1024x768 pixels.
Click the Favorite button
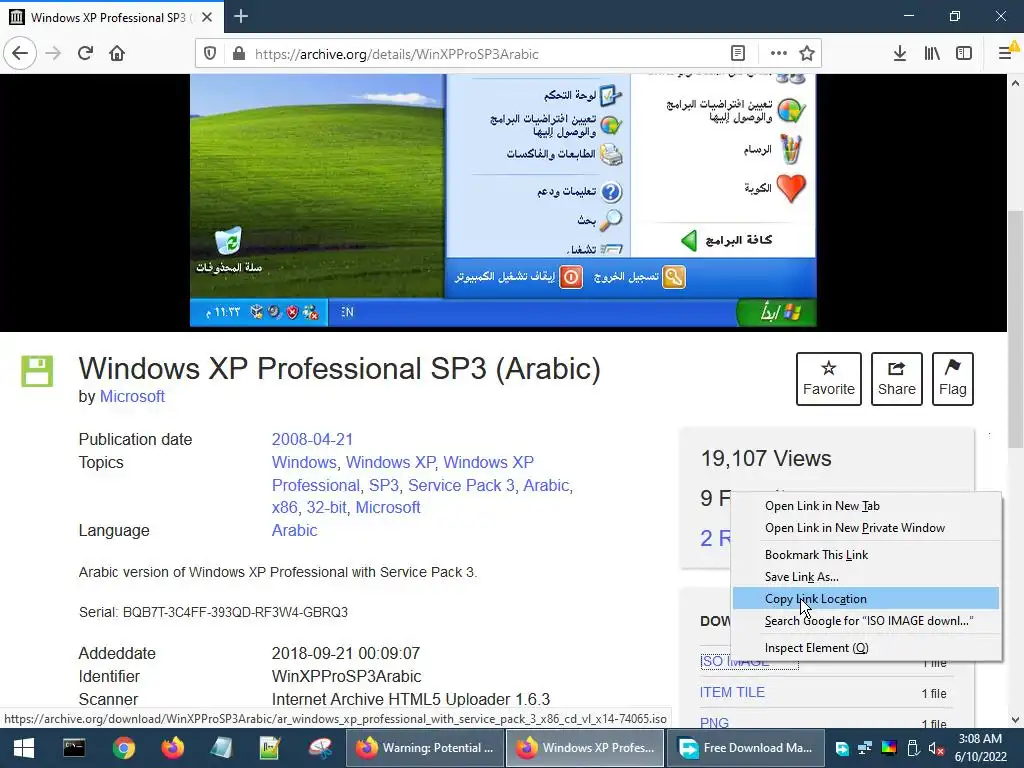829,379
